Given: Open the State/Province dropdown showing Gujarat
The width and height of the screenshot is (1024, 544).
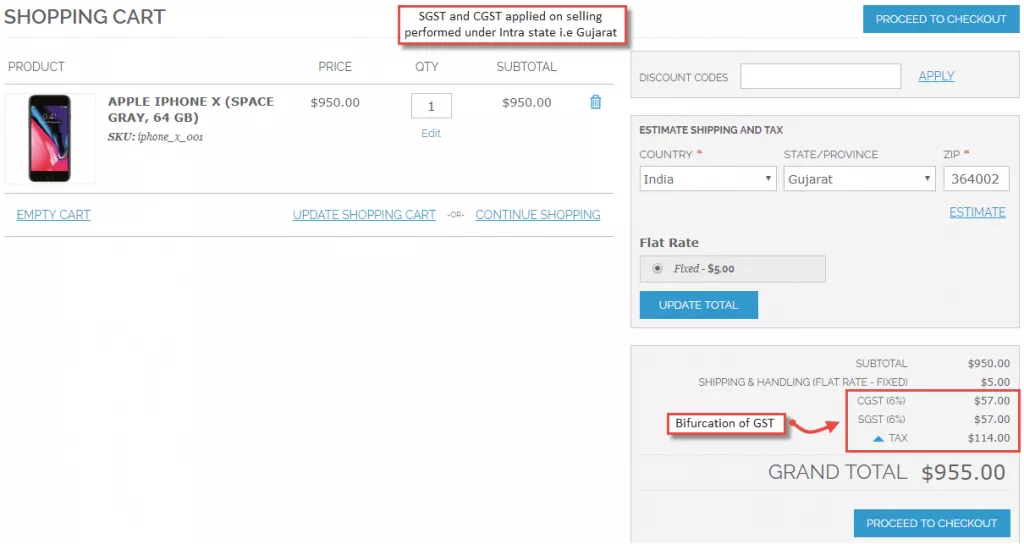Looking at the screenshot, I should click(x=859, y=179).
